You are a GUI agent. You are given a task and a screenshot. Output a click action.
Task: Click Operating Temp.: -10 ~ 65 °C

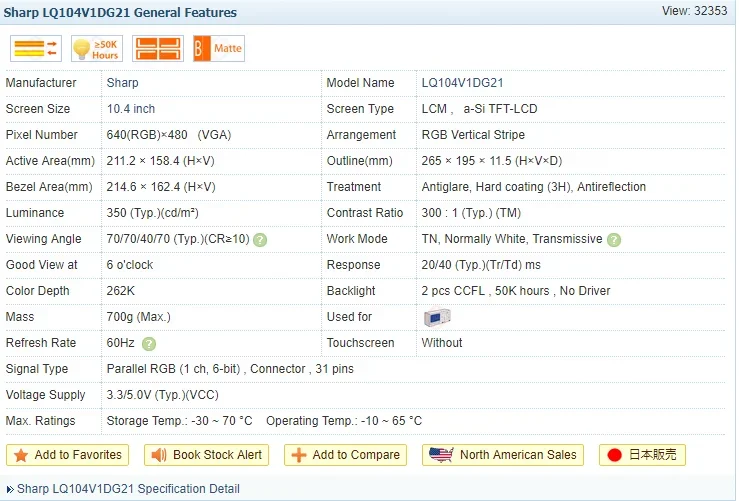click(344, 421)
